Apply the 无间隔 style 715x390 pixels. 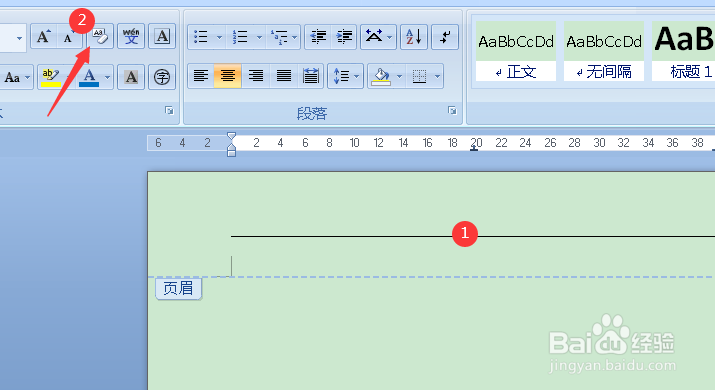pyautogui.click(x=604, y=51)
